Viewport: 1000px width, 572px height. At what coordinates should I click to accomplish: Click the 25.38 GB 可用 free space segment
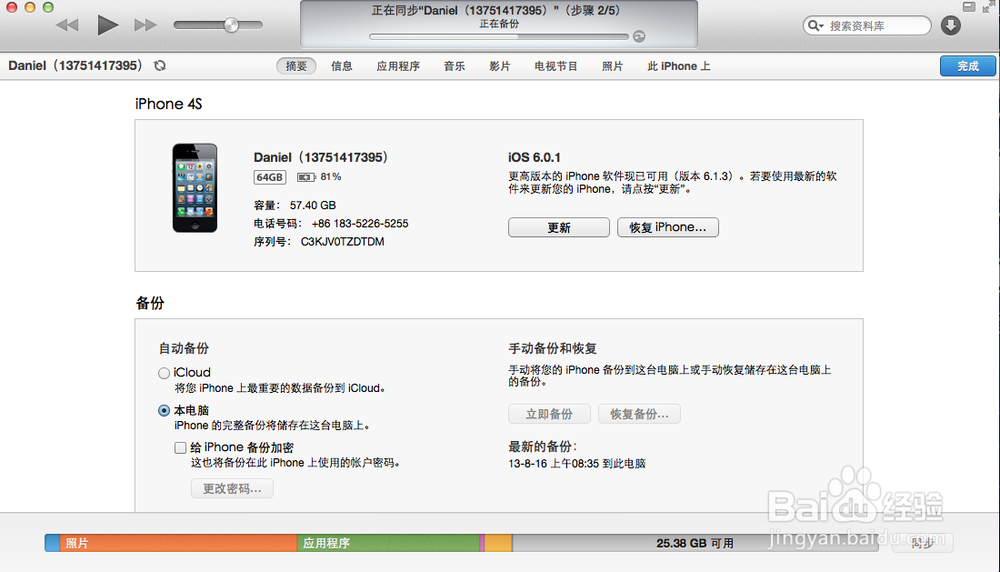[695, 543]
